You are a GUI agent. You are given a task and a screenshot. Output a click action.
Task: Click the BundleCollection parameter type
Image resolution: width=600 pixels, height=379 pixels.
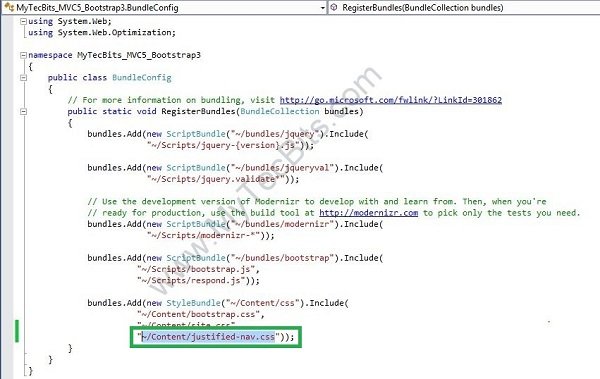coord(280,111)
